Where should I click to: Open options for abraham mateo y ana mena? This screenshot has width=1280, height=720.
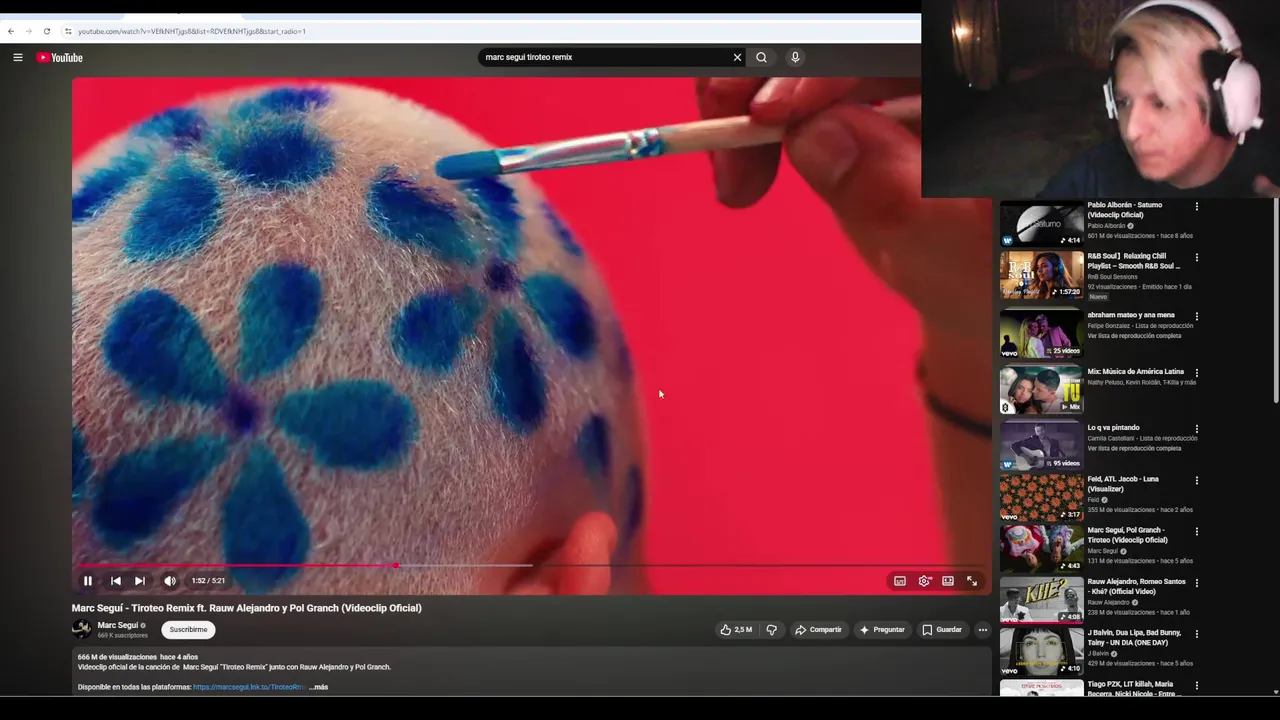1197,316
